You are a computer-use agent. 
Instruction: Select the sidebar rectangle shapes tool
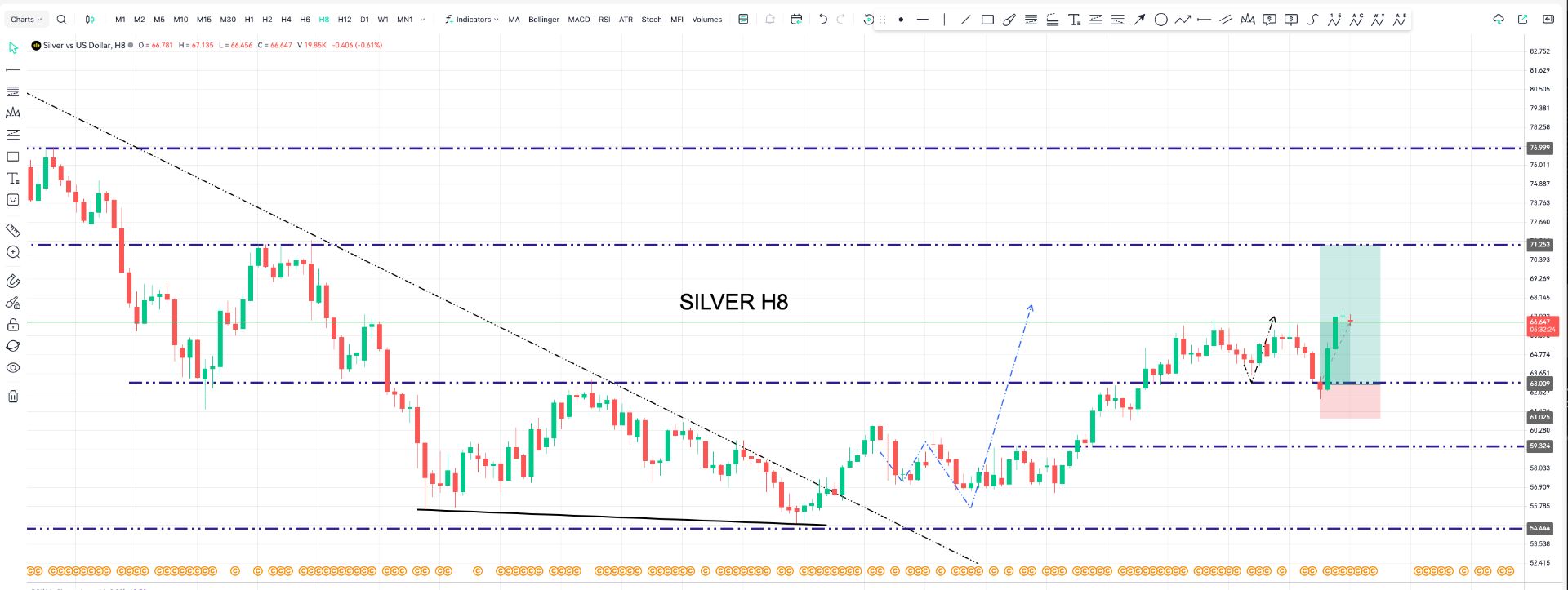(x=13, y=157)
